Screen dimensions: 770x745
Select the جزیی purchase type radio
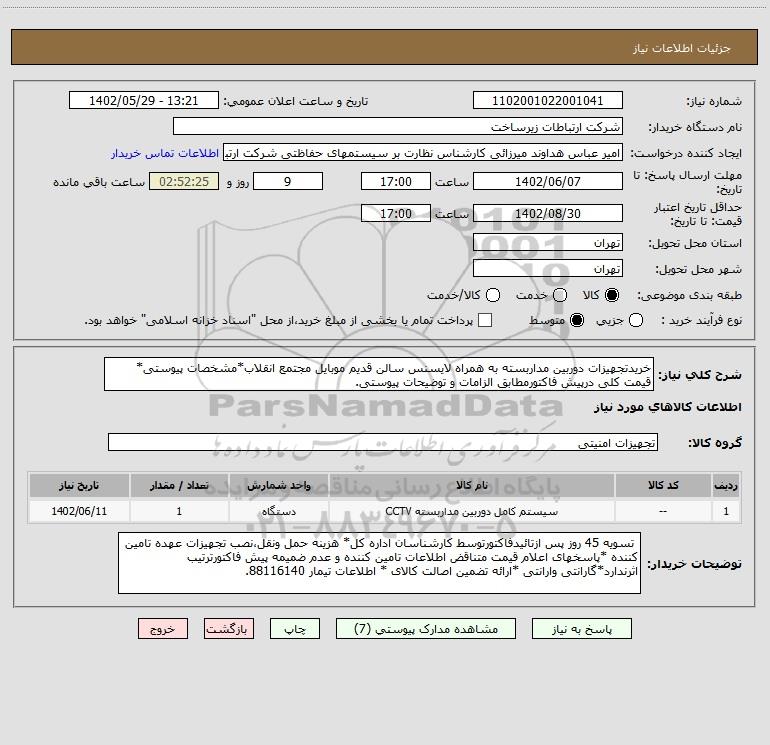[x=635, y=321]
